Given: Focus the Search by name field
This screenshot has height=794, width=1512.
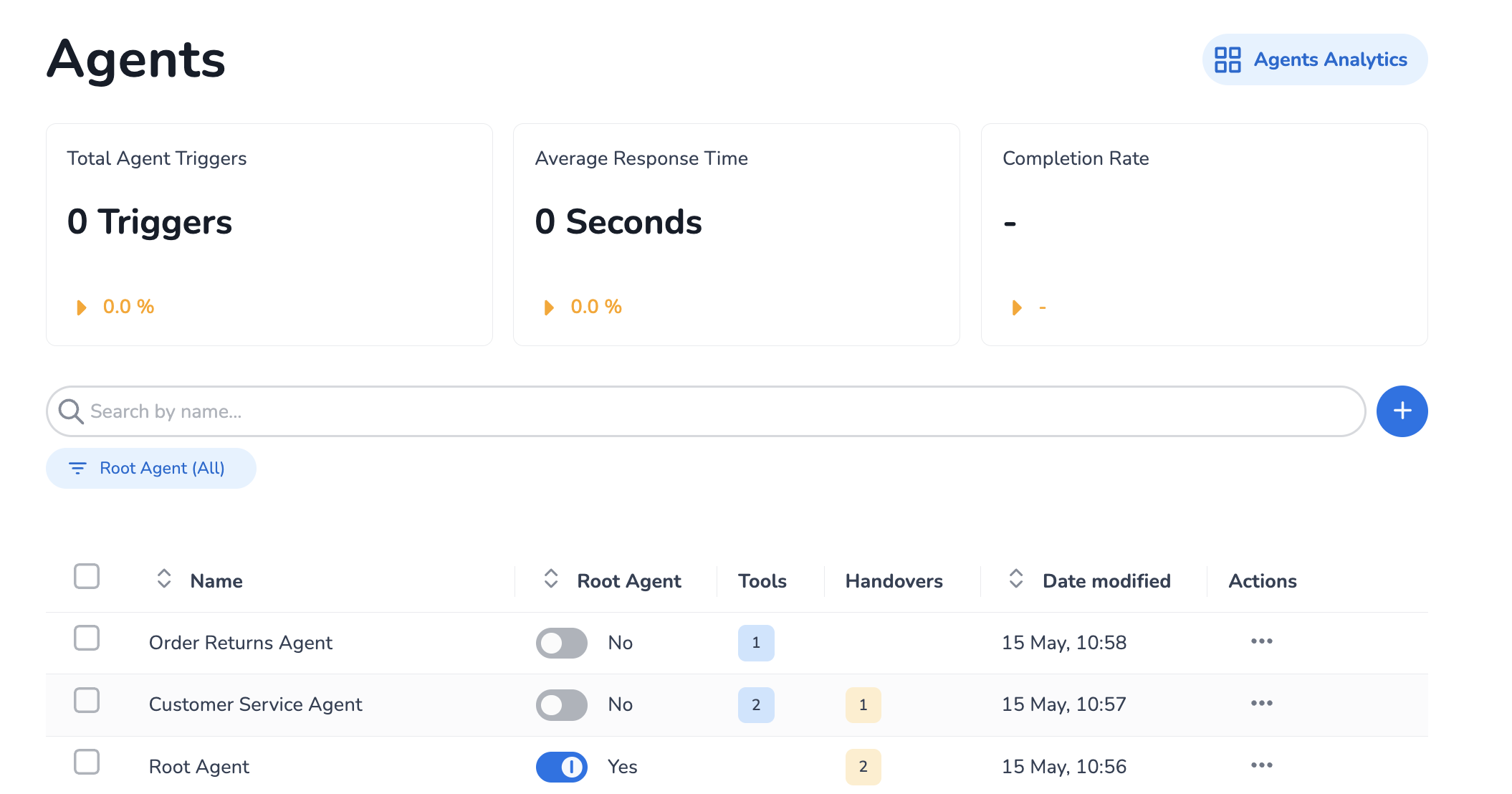Looking at the screenshot, I should coord(717,411).
